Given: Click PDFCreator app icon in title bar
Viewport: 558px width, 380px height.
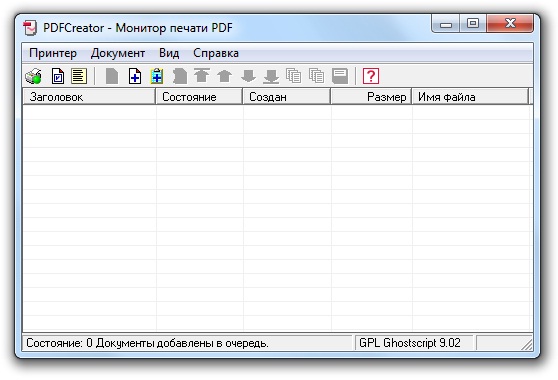Looking at the screenshot, I should coord(30,28).
